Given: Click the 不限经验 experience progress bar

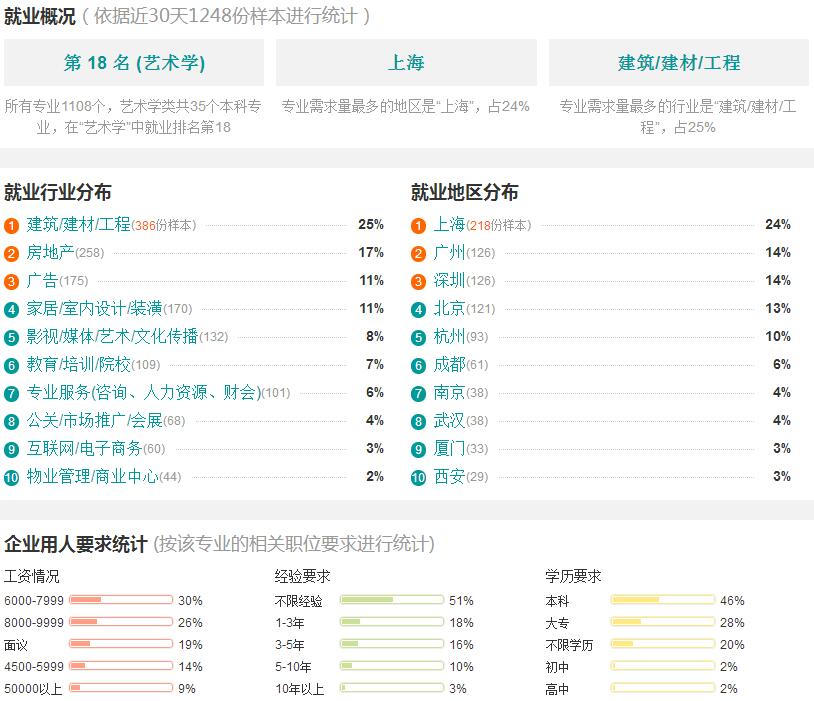Looking at the screenshot, I should [x=392, y=600].
